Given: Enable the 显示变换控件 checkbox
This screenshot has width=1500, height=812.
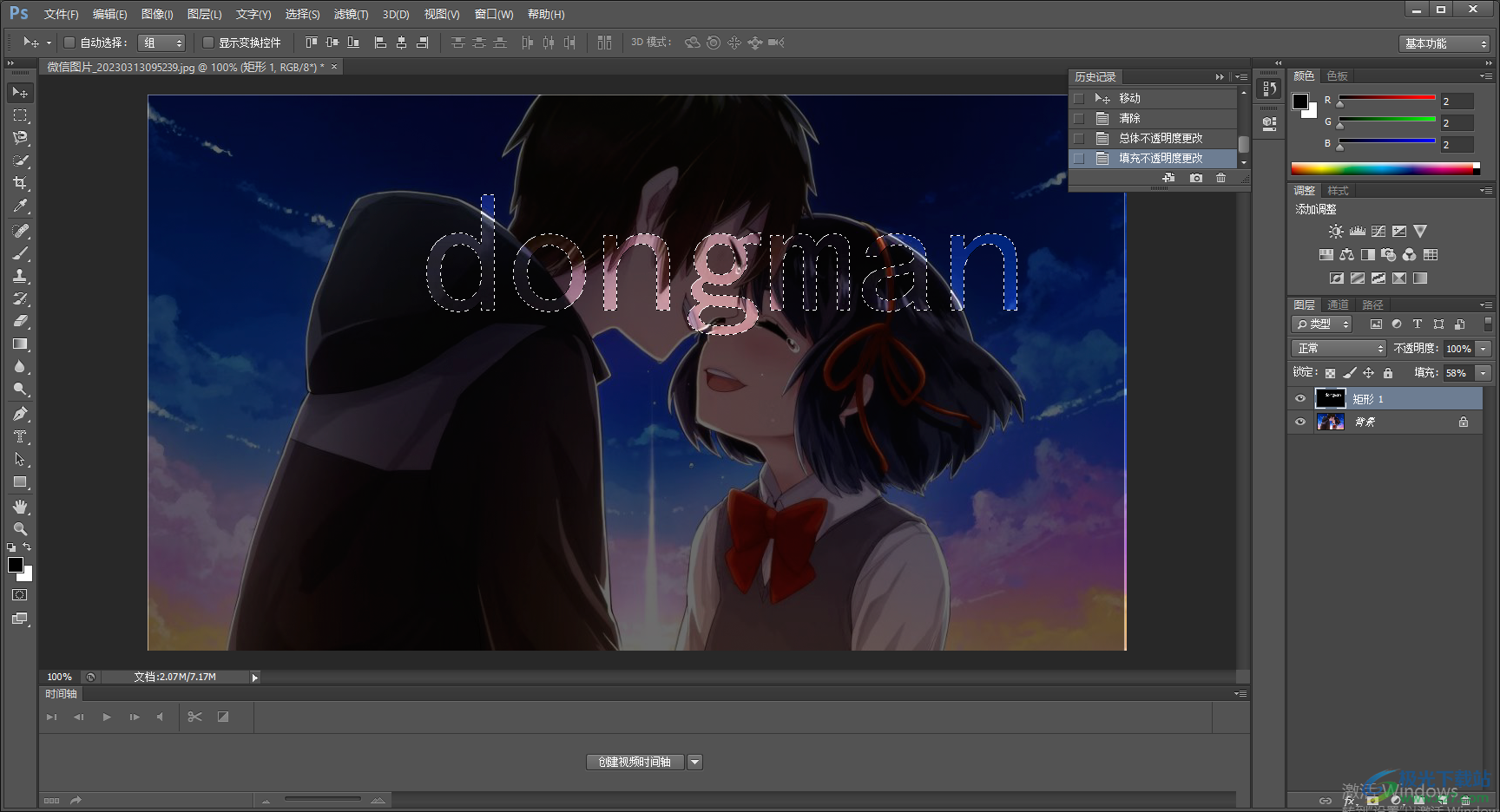Looking at the screenshot, I should click(207, 43).
